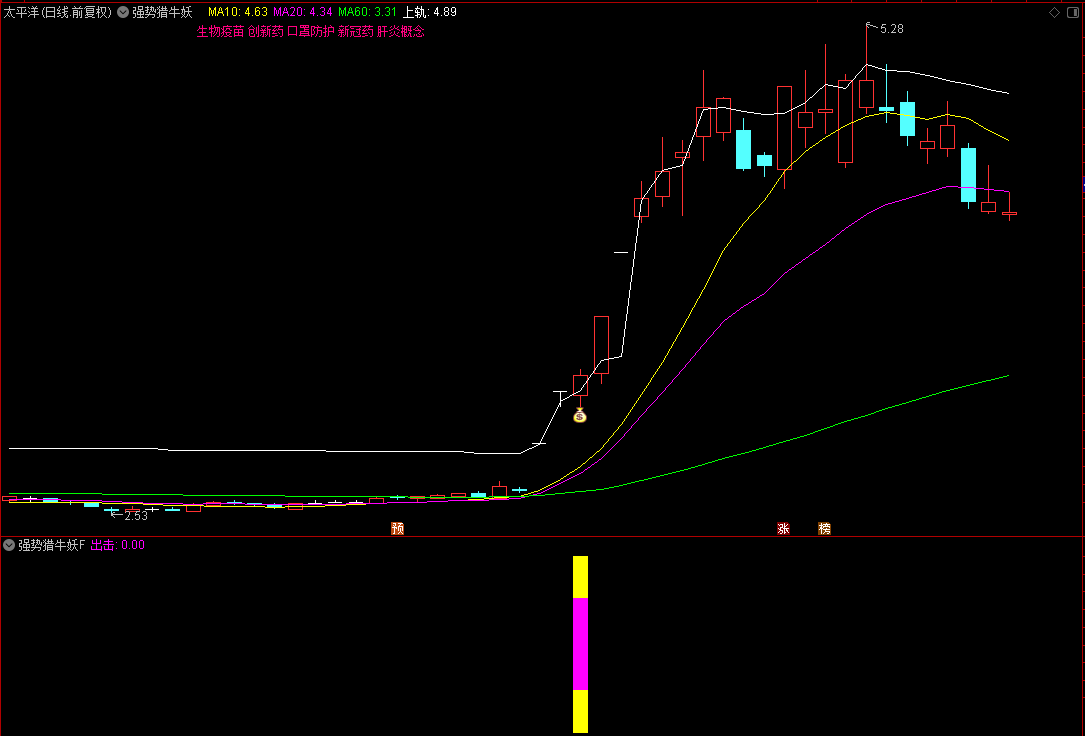Image resolution: width=1085 pixels, height=736 pixels.
Task: Click the 2.53 low price label
Action: click(136, 516)
